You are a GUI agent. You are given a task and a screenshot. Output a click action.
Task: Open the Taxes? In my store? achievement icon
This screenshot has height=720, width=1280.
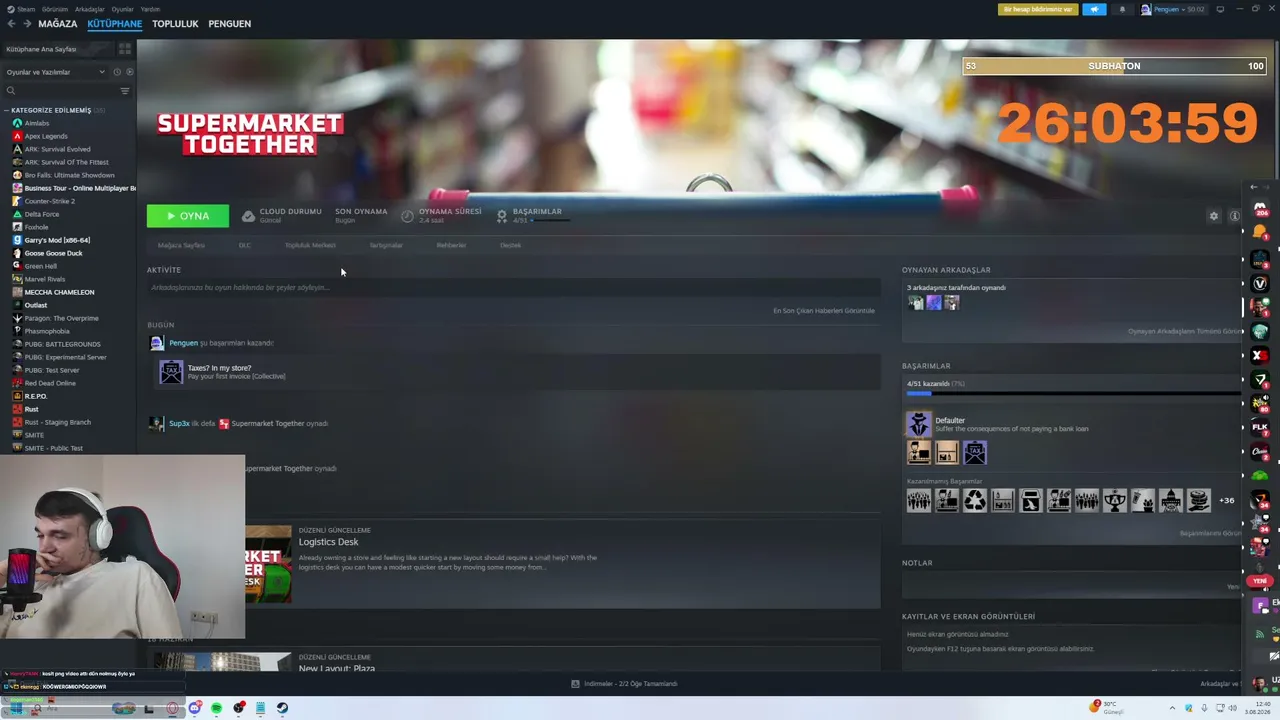tap(171, 372)
